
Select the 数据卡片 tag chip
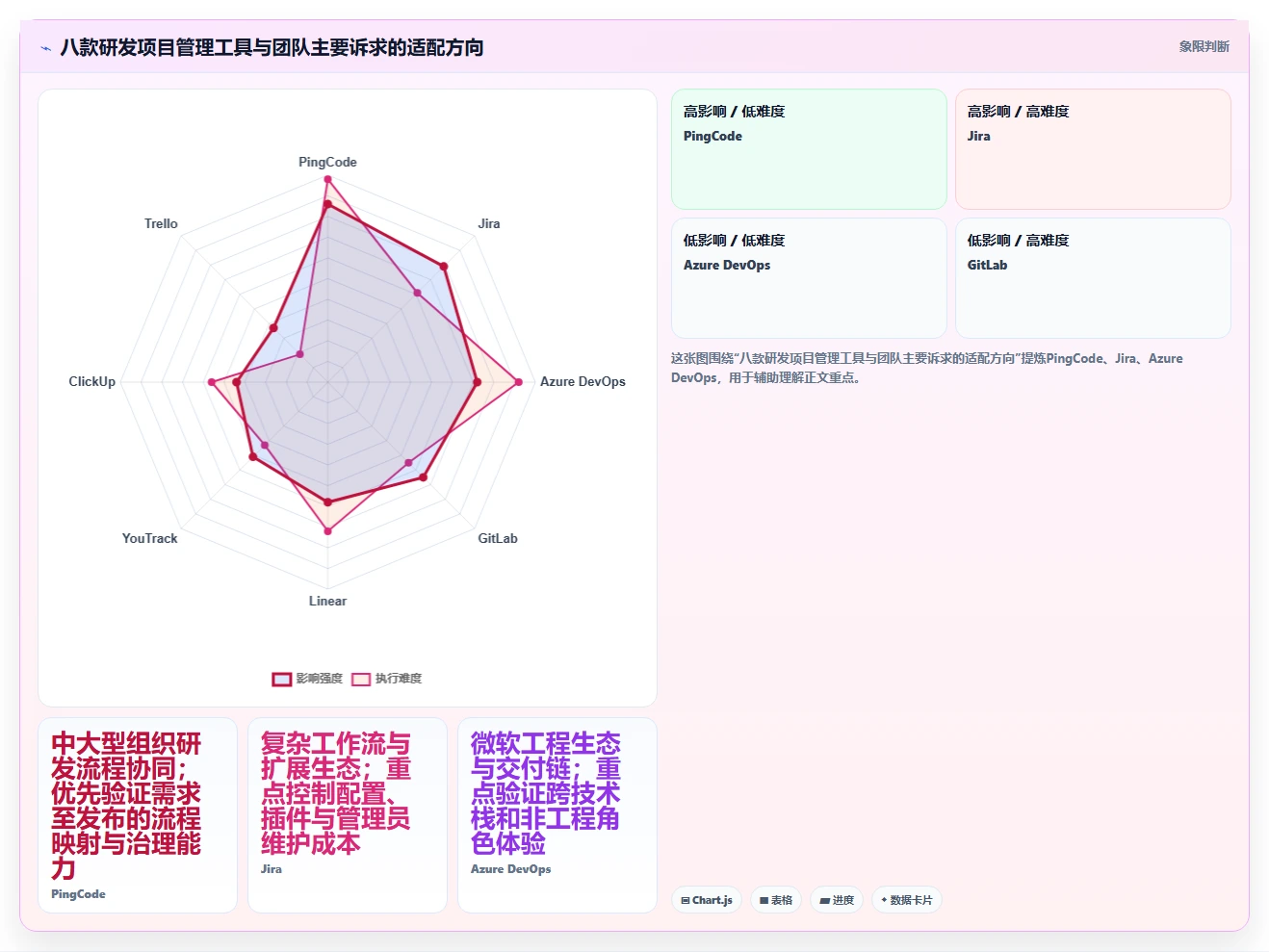(x=907, y=900)
